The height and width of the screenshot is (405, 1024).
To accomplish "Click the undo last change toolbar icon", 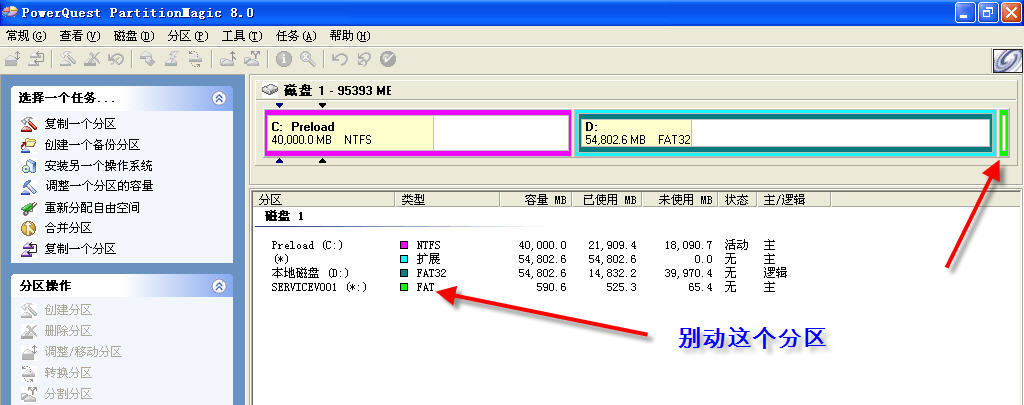I will pos(339,59).
